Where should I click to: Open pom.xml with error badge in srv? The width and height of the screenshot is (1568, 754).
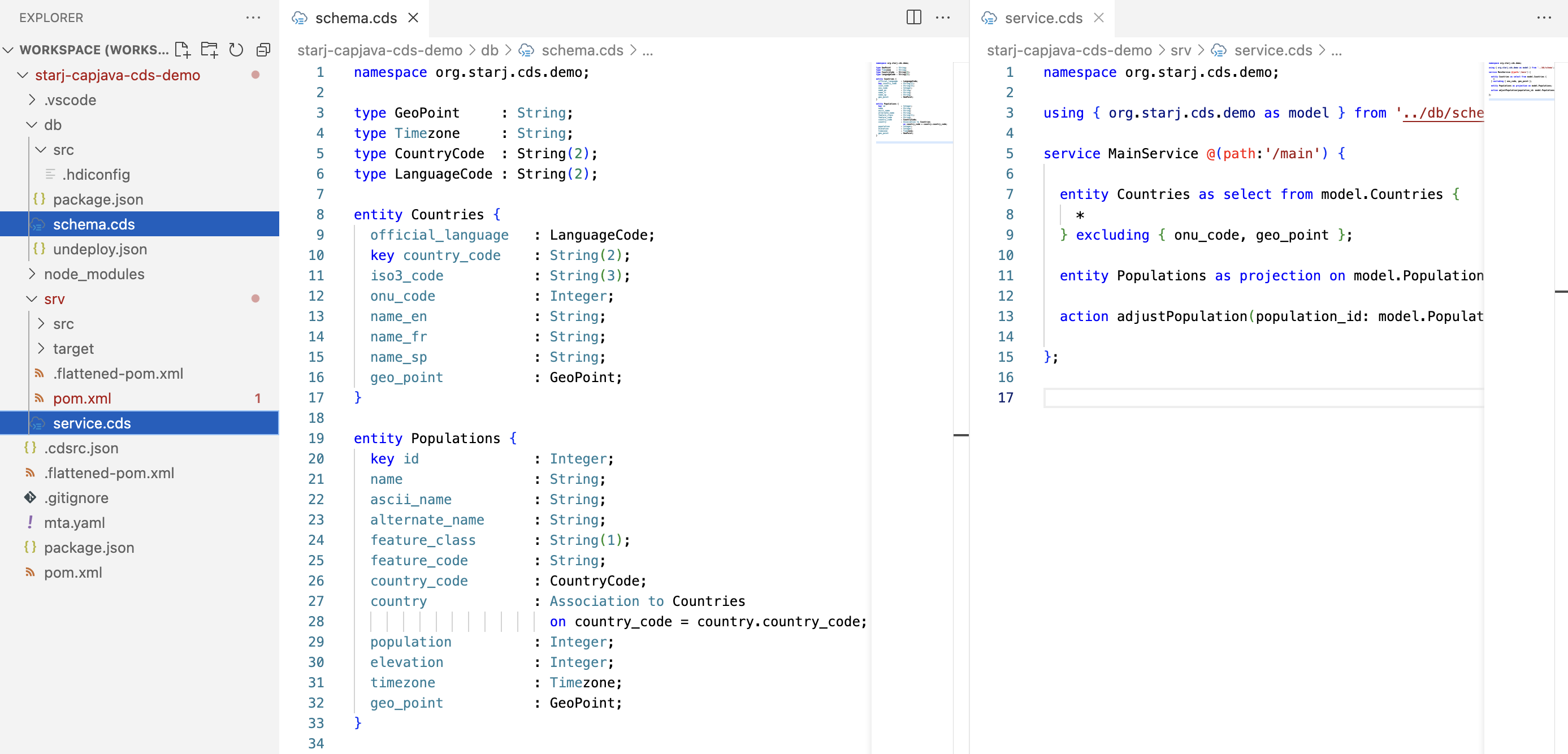pyautogui.click(x=82, y=398)
